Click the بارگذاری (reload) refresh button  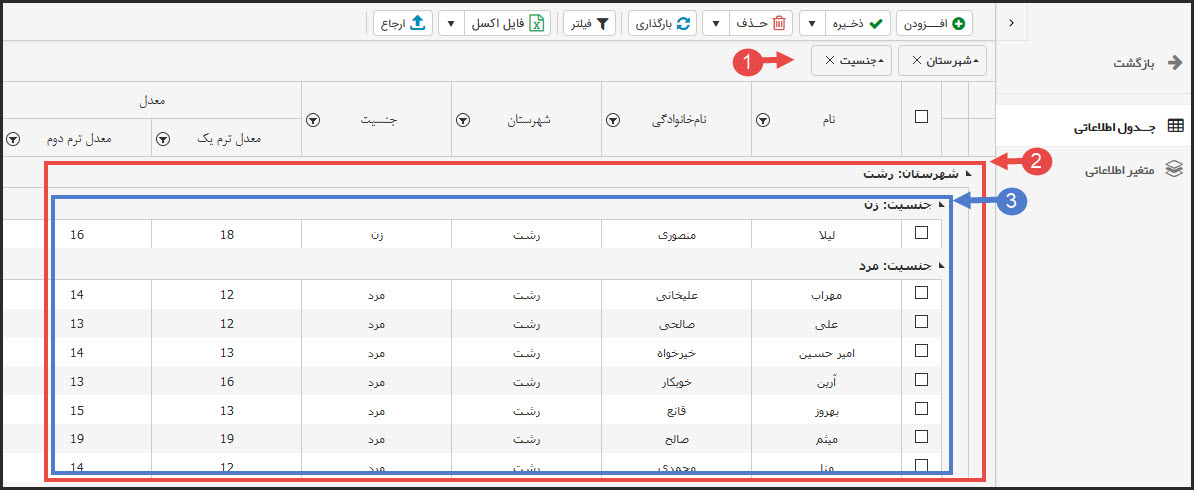click(x=662, y=24)
